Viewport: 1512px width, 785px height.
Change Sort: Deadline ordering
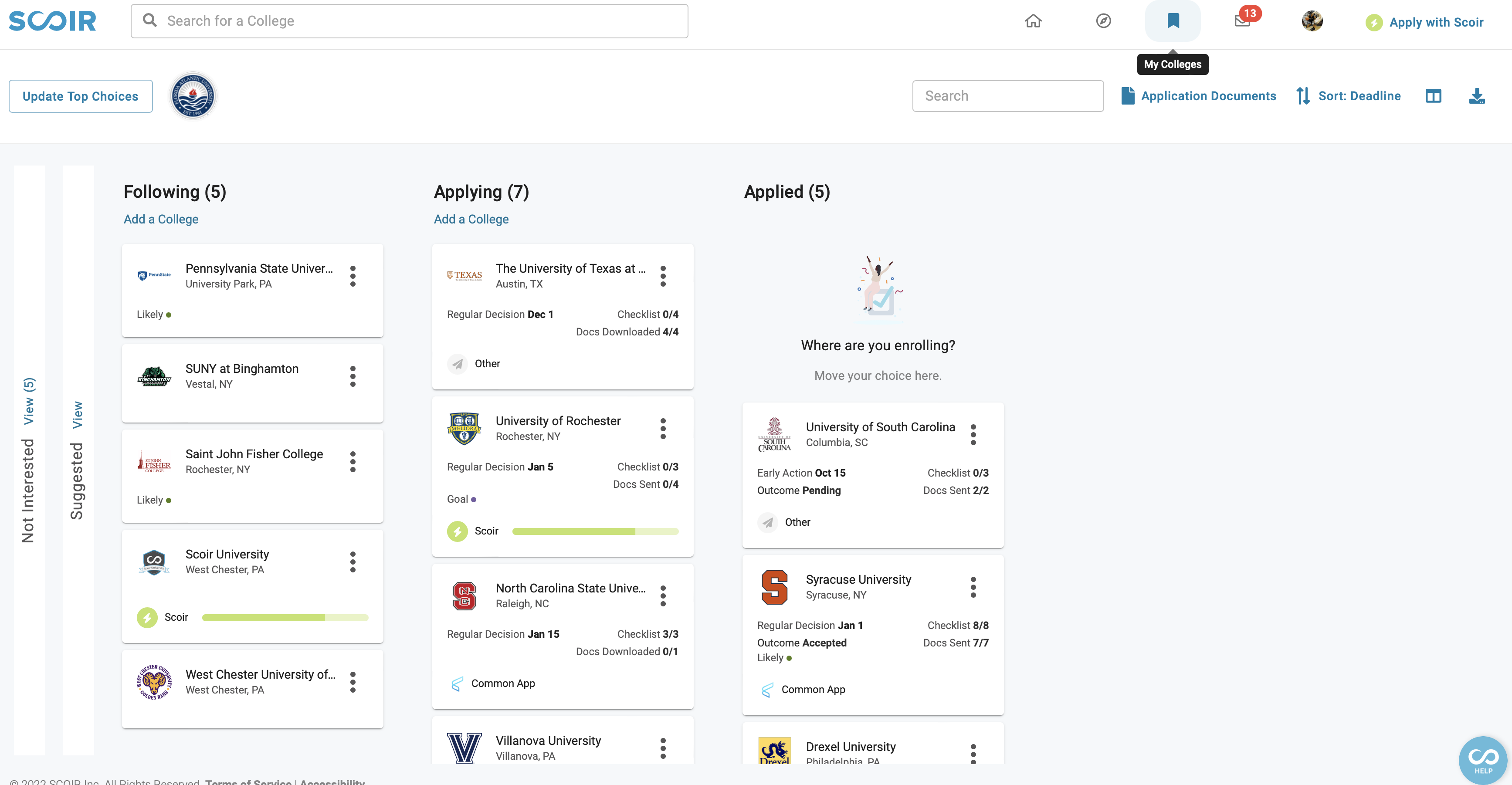click(1348, 96)
